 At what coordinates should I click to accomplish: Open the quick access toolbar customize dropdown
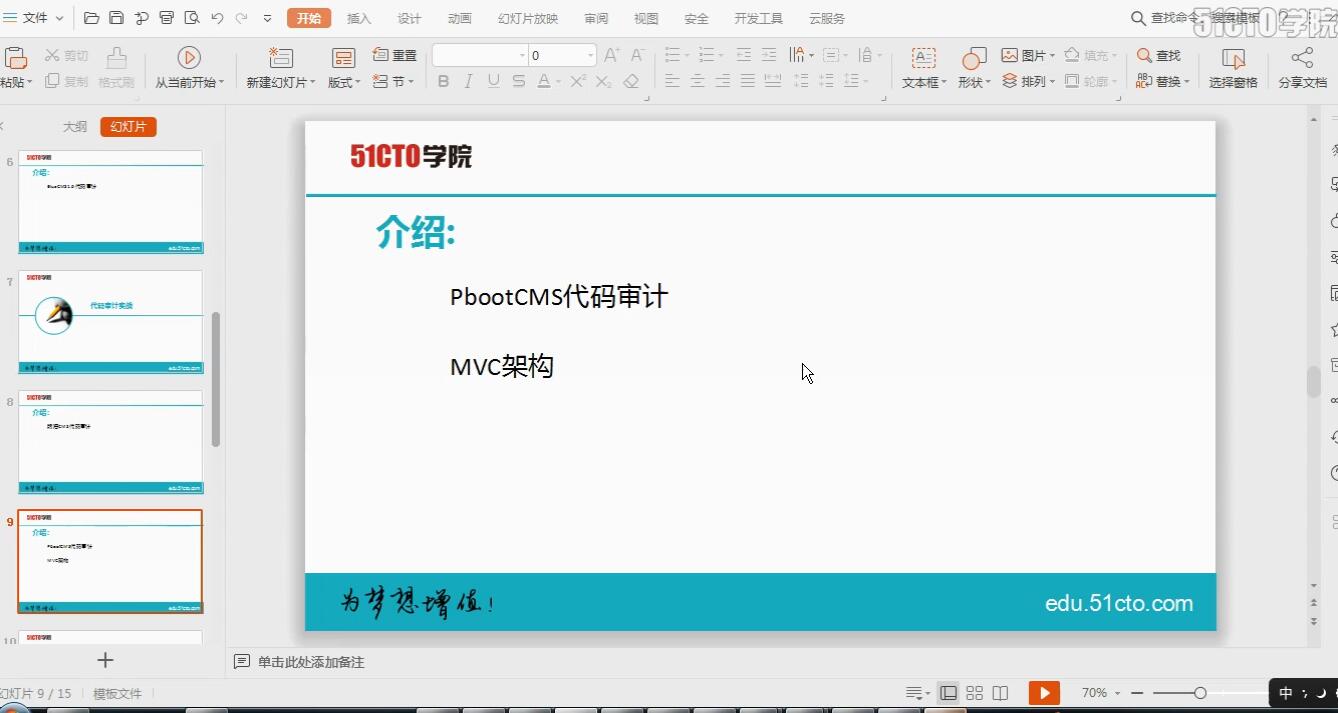[267, 18]
